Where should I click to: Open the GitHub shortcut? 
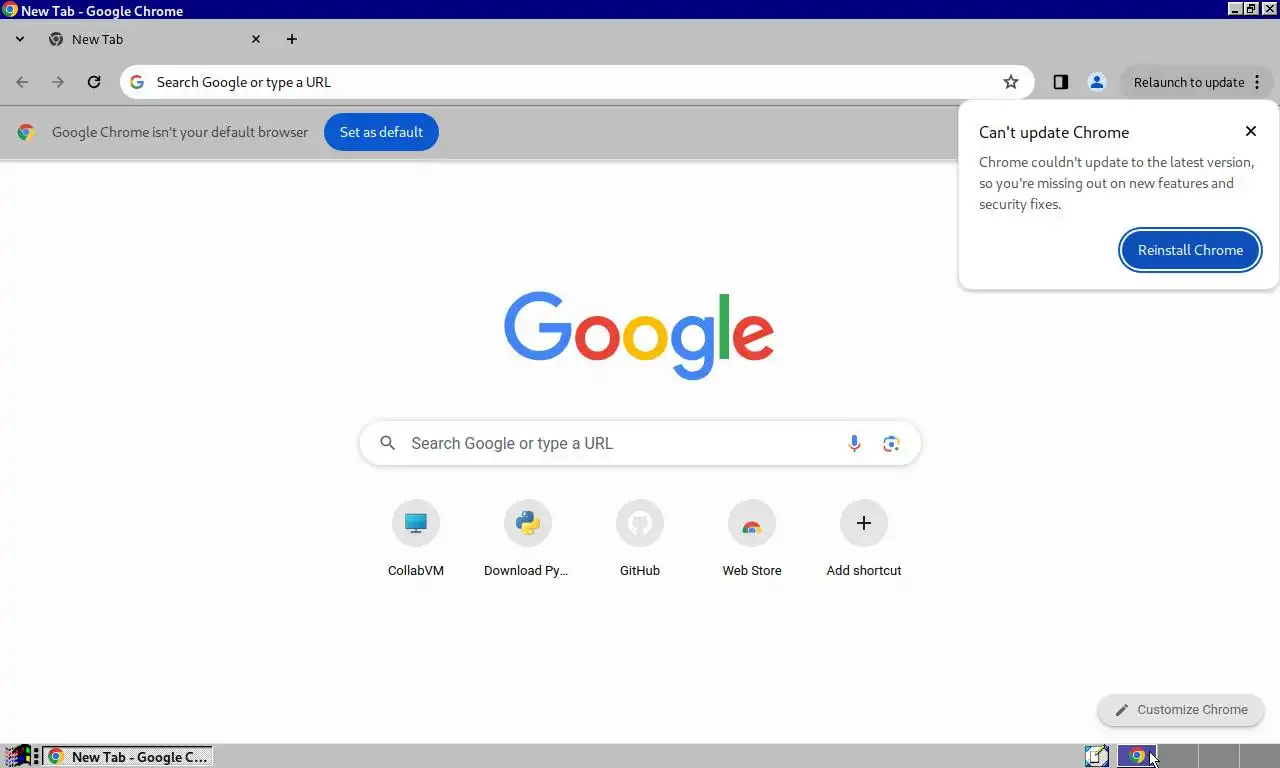pyautogui.click(x=640, y=539)
